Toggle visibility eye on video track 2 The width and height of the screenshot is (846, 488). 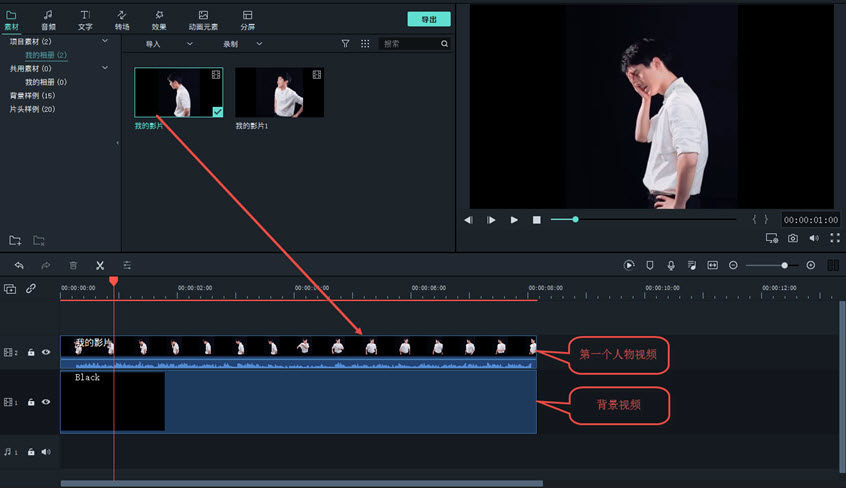pyautogui.click(x=46, y=352)
